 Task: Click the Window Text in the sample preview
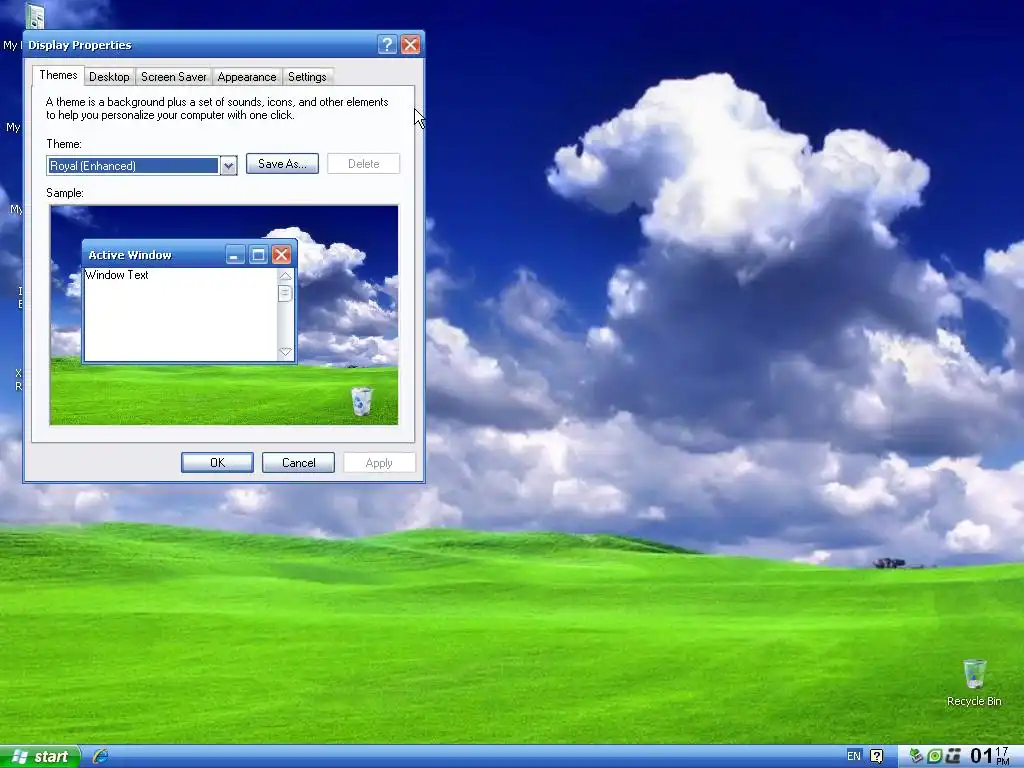[x=117, y=275]
